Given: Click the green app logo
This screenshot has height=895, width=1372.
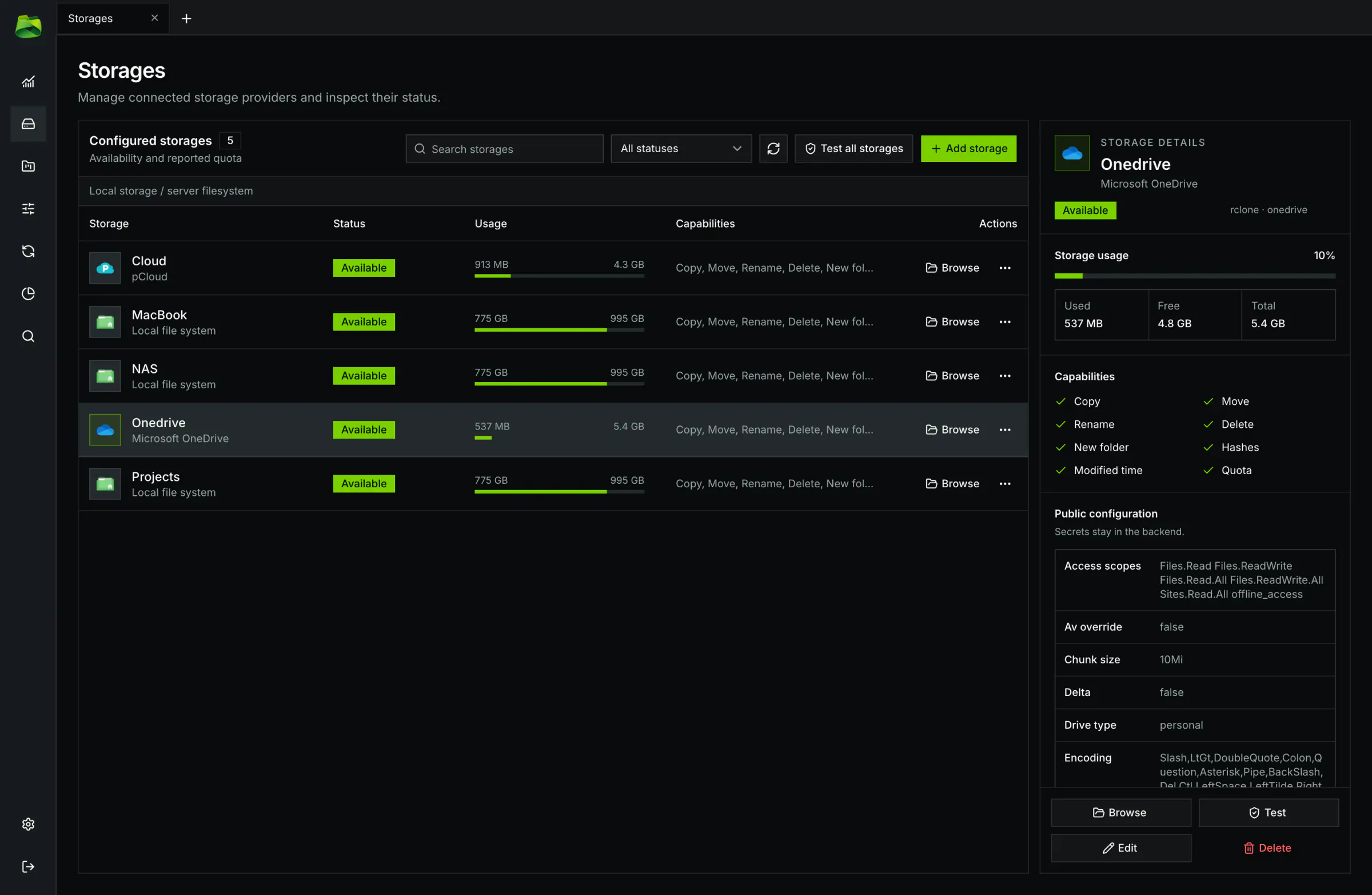Looking at the screenshot, I should [28, 26].
